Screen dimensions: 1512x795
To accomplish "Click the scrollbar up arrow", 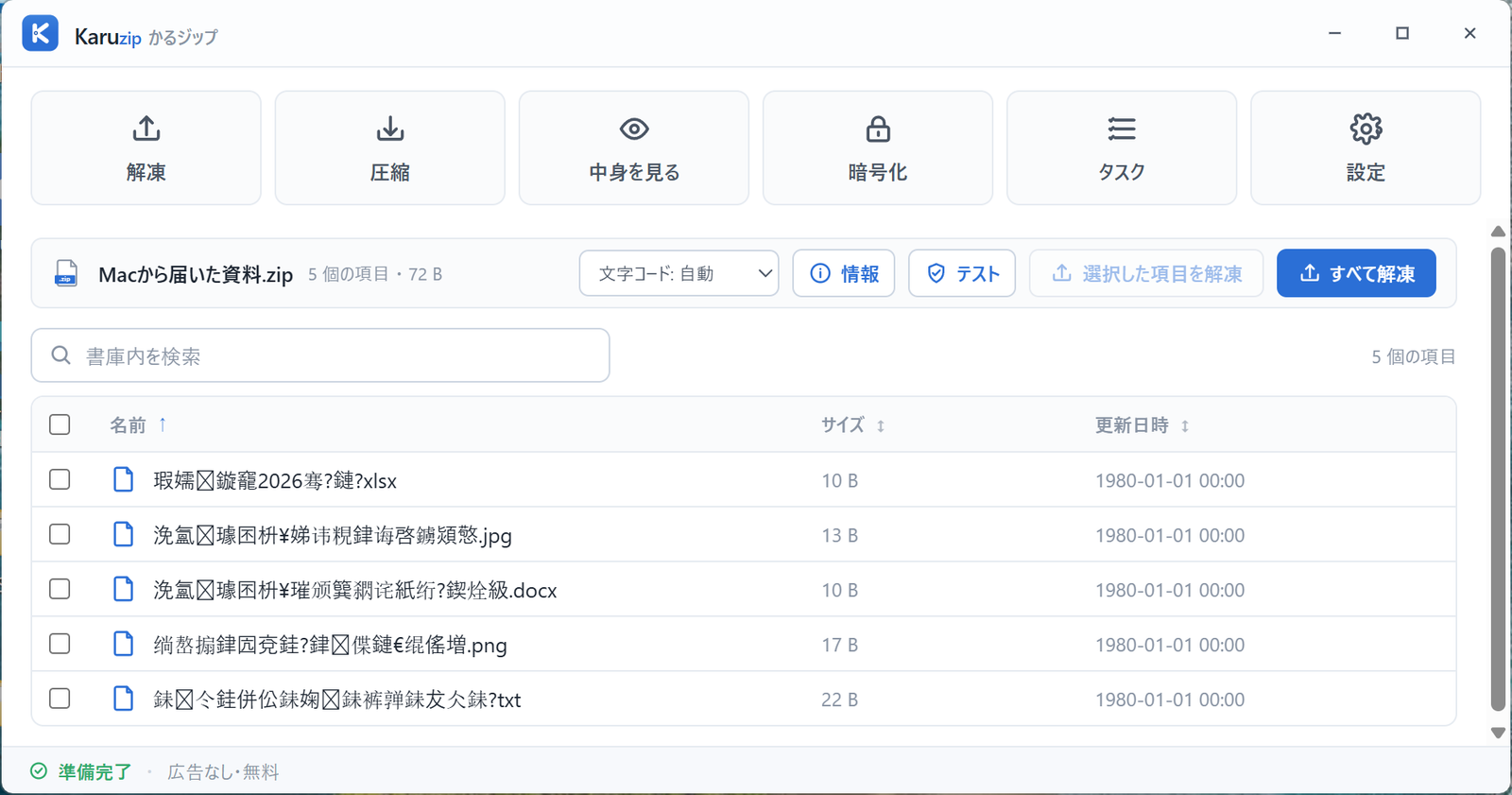I will (1498, 232).
